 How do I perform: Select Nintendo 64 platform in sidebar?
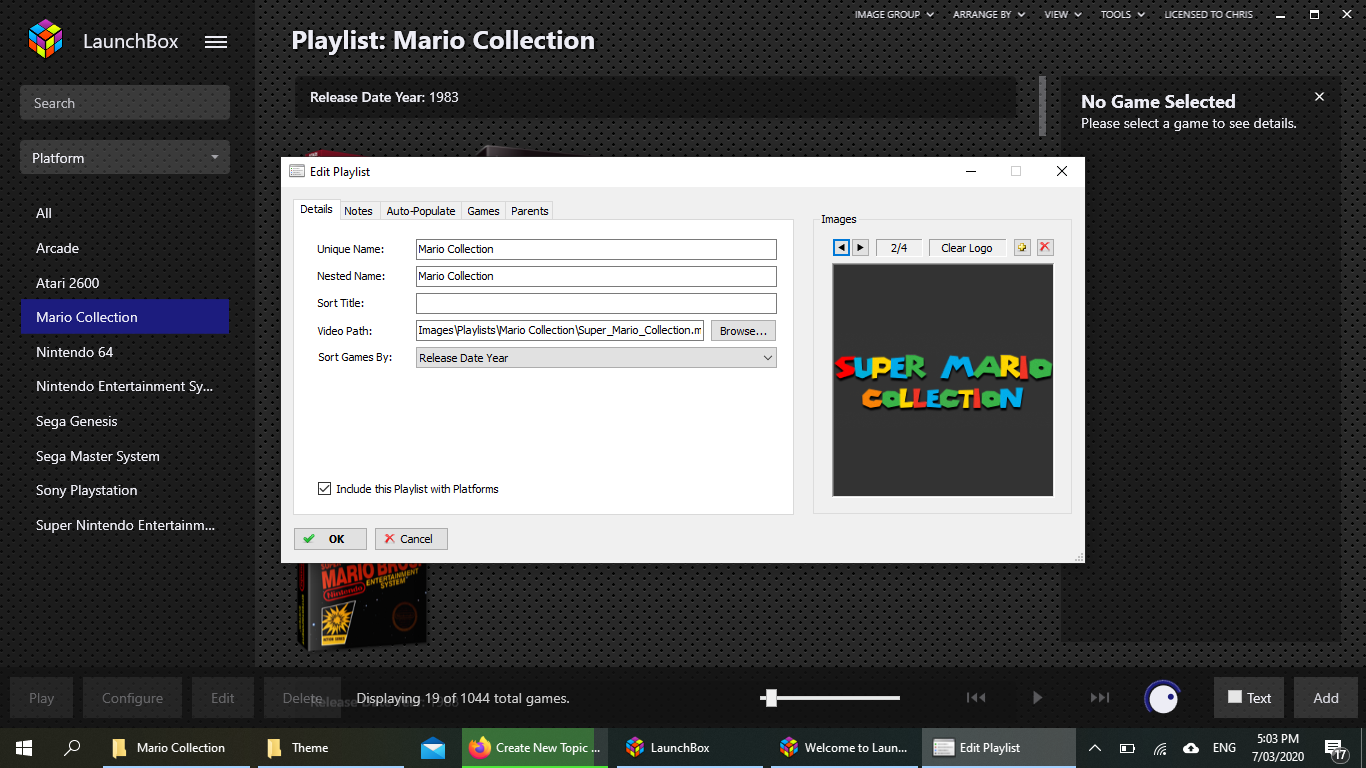coord(125,352)
